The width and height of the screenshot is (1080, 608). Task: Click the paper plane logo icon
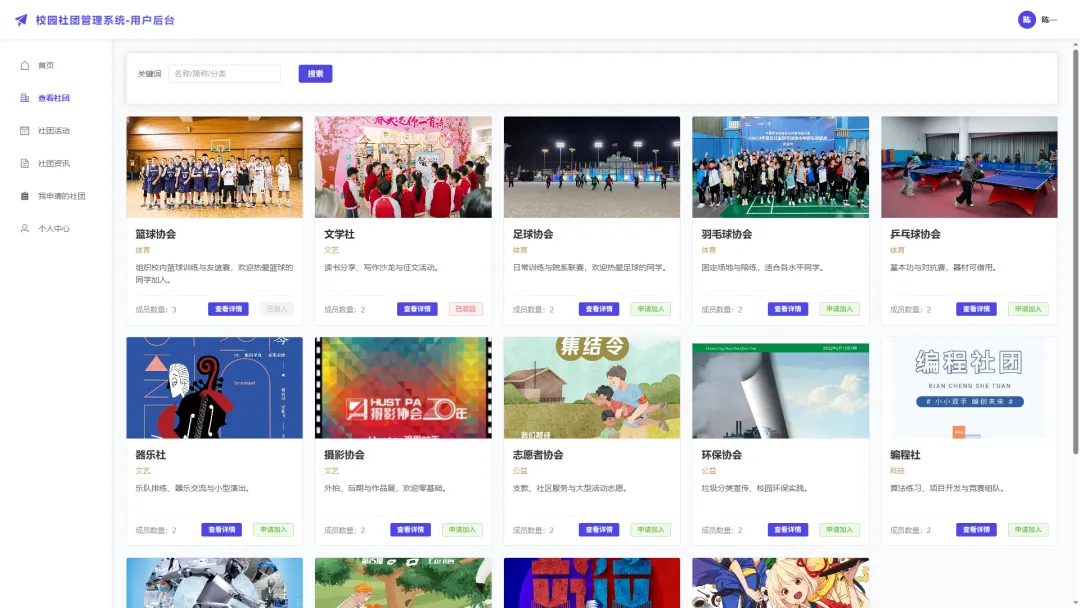[21, 20]
